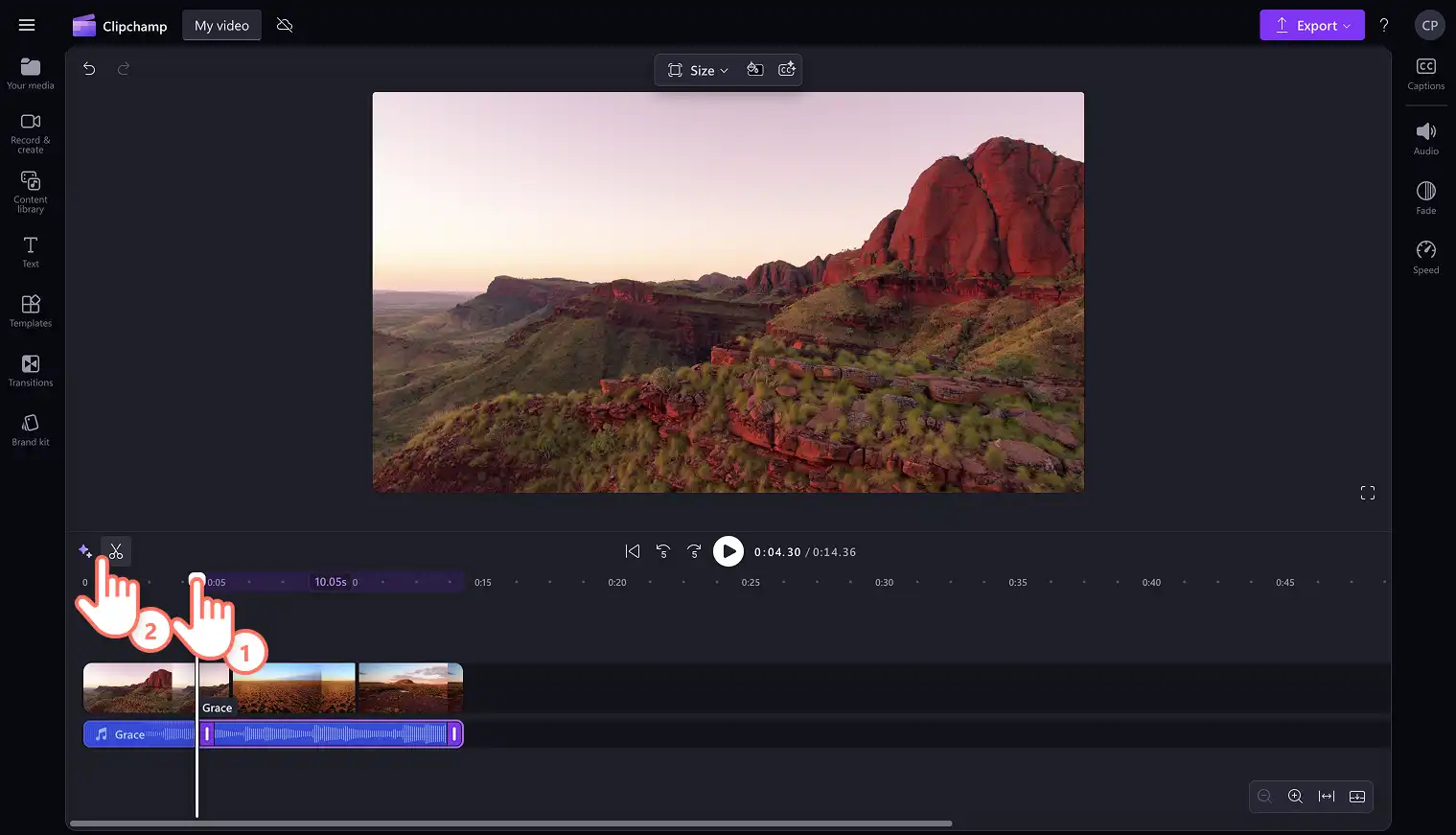Select the Grace audio clip
This screenshot has height=835, width=1456.
coord(273,734)
